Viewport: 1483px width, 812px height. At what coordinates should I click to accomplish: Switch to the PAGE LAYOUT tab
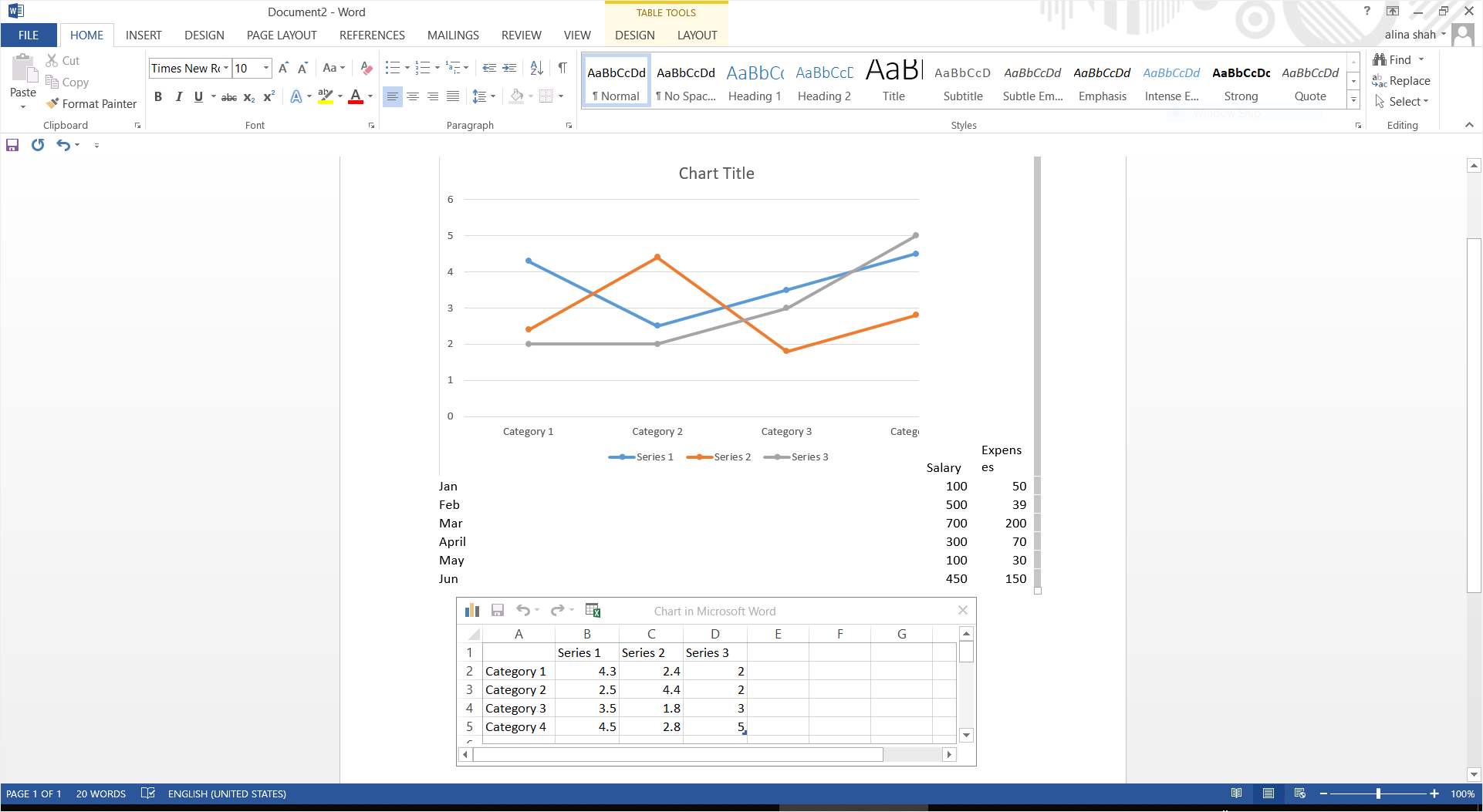point(282,35)
